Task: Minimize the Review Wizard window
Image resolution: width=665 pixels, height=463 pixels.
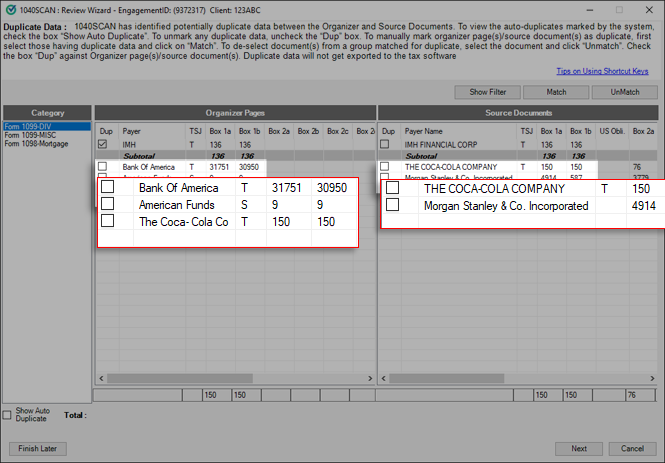Action: [553, 8]
